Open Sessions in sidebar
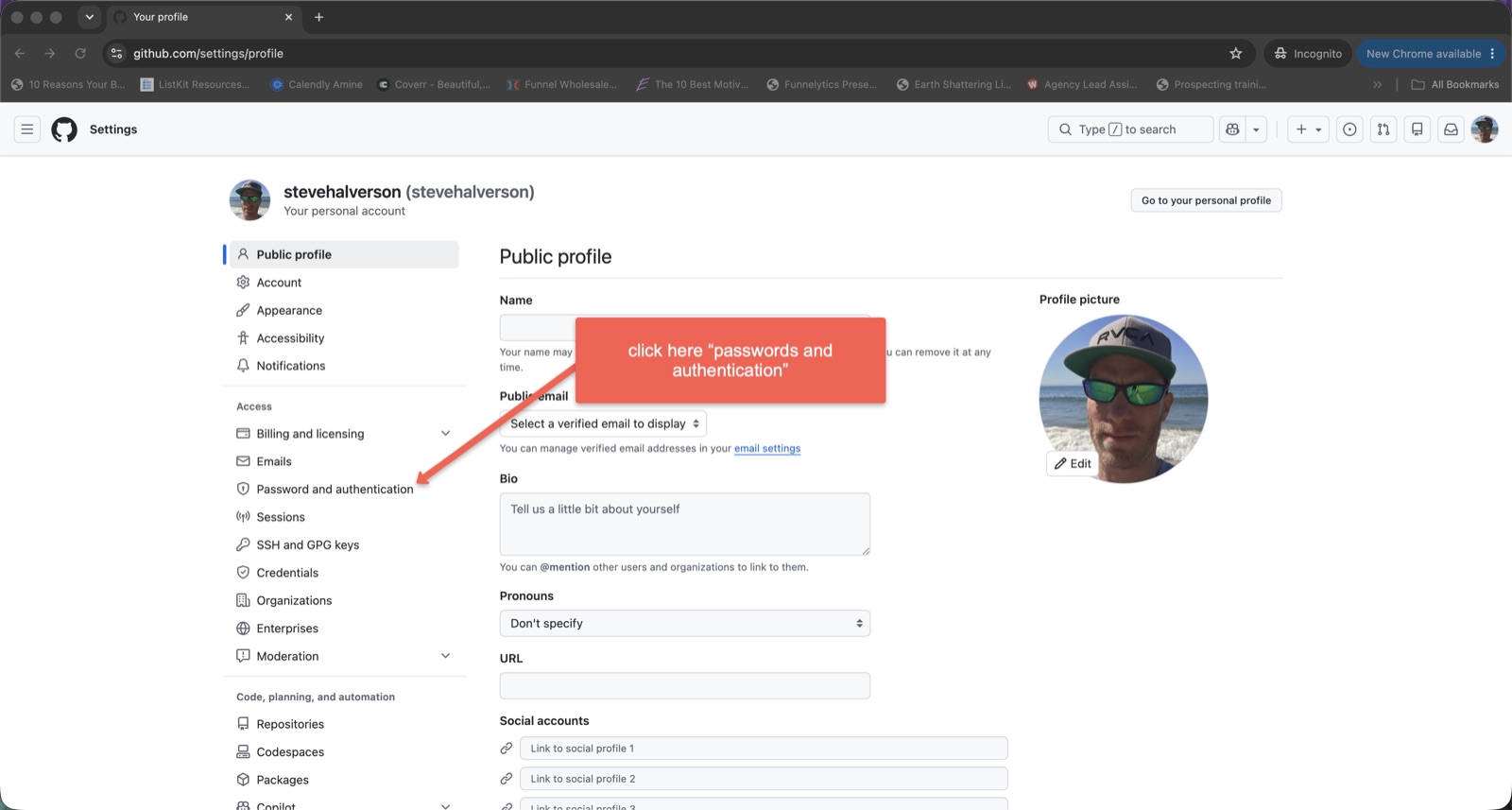Viewport: 1512px width, 810px height. pos(344,517)
